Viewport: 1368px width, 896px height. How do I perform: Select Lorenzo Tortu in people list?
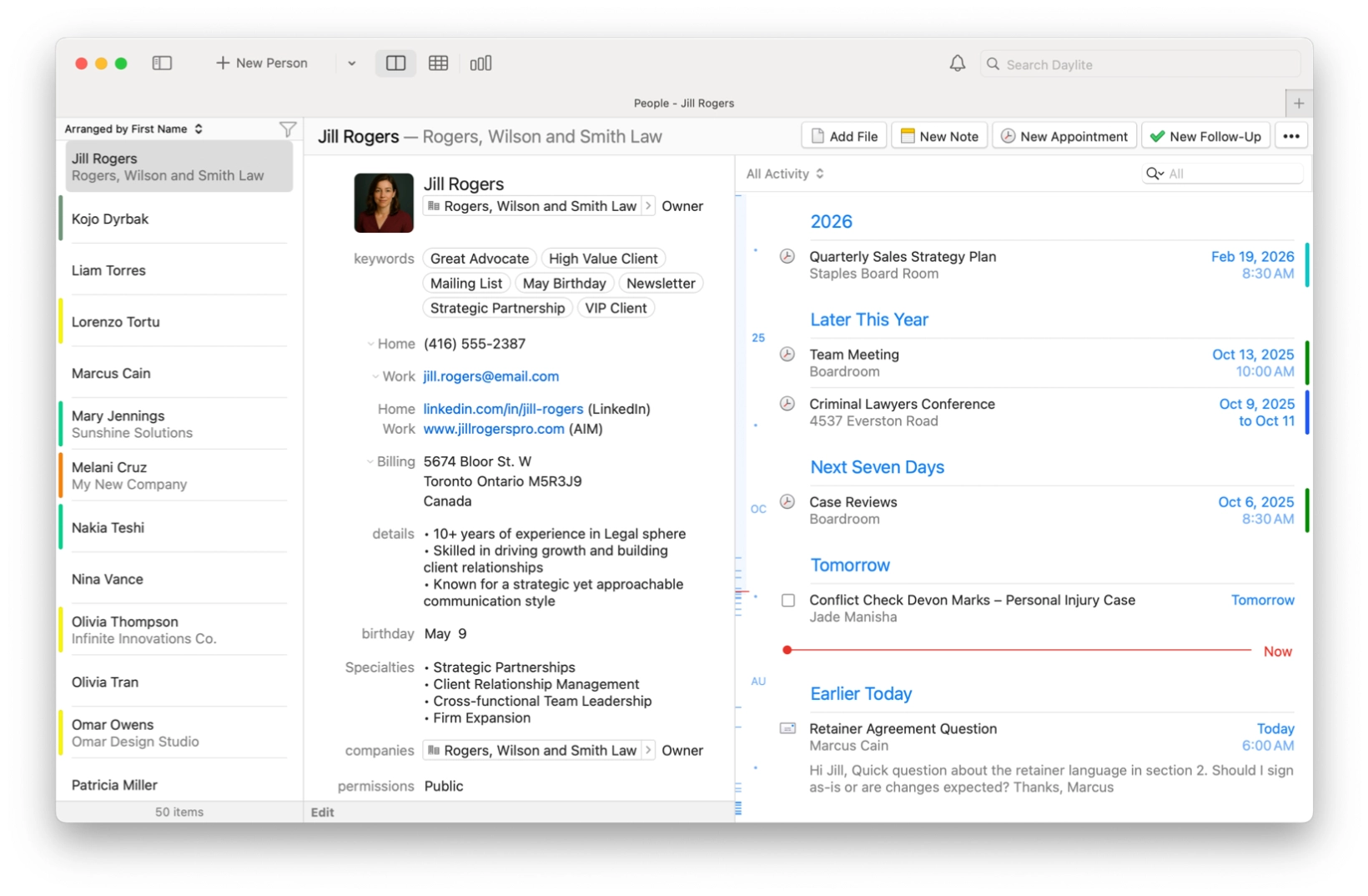179,322
